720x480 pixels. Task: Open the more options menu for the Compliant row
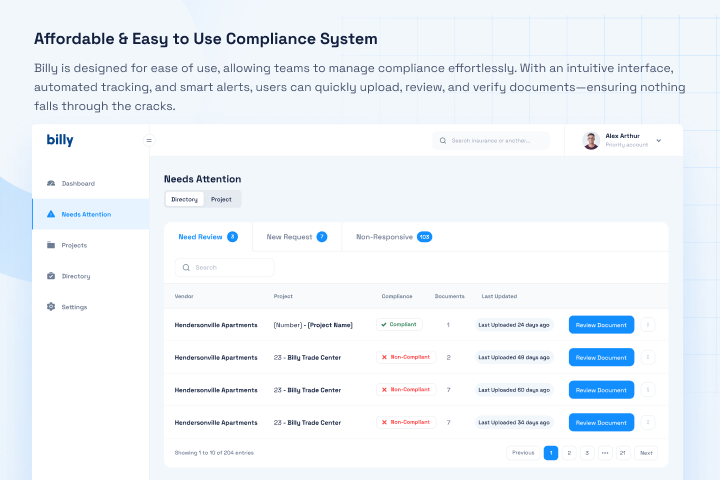pos(647,325)
